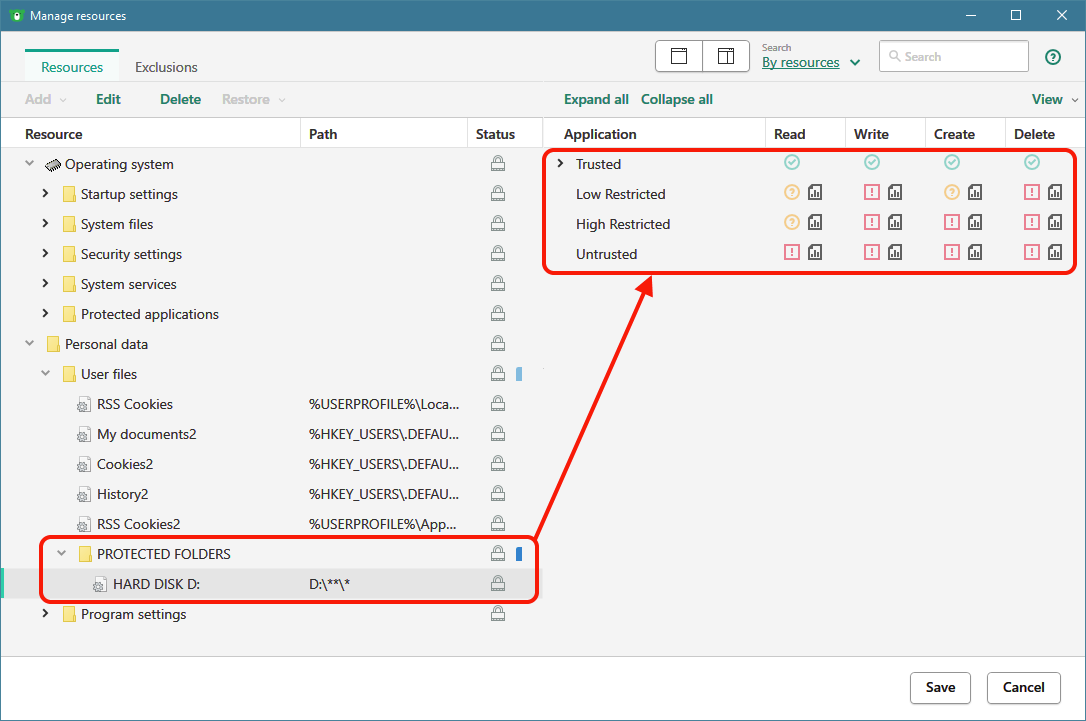The width and height of the screenshot is (1086, 721).
Task: Open help via the question mark icon
Action: click(1052, 57)
